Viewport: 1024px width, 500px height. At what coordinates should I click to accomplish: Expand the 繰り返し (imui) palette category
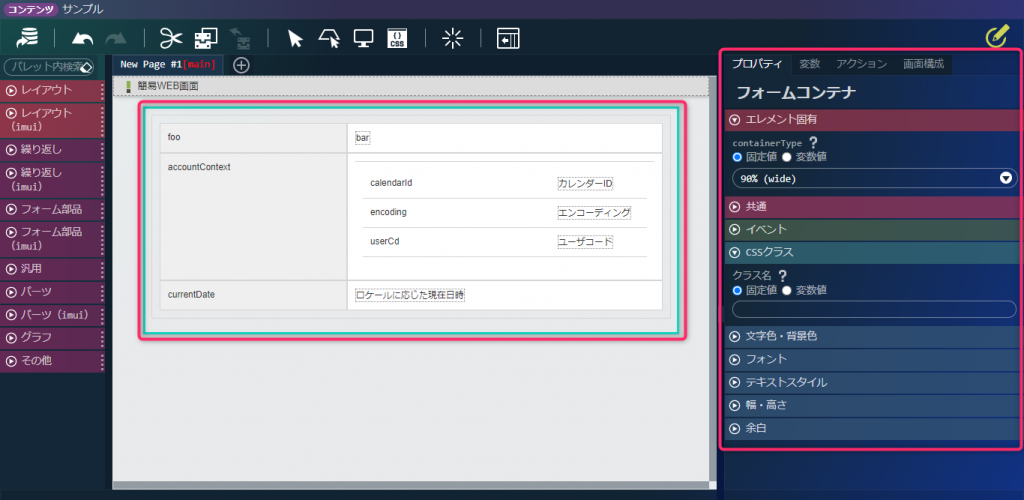click(x=52, y=180)
